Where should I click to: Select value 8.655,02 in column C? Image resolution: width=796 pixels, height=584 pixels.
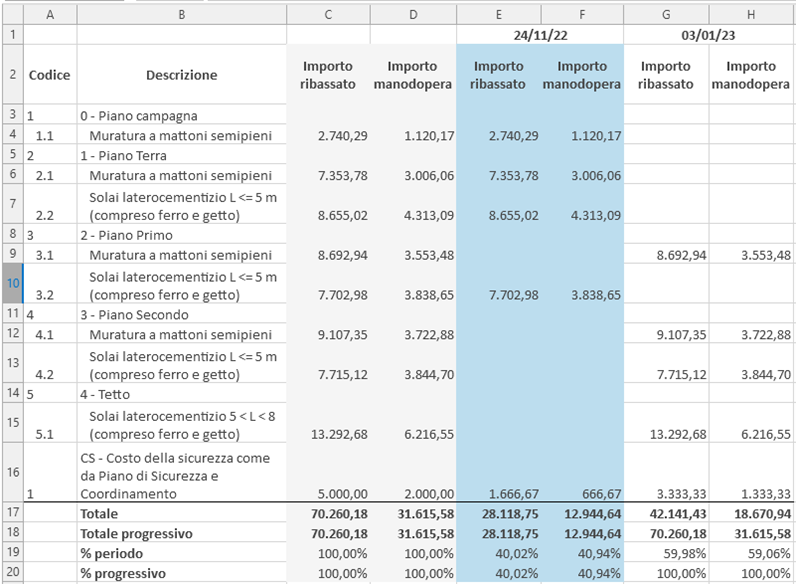pyautogui.click(x=328, y=204)
